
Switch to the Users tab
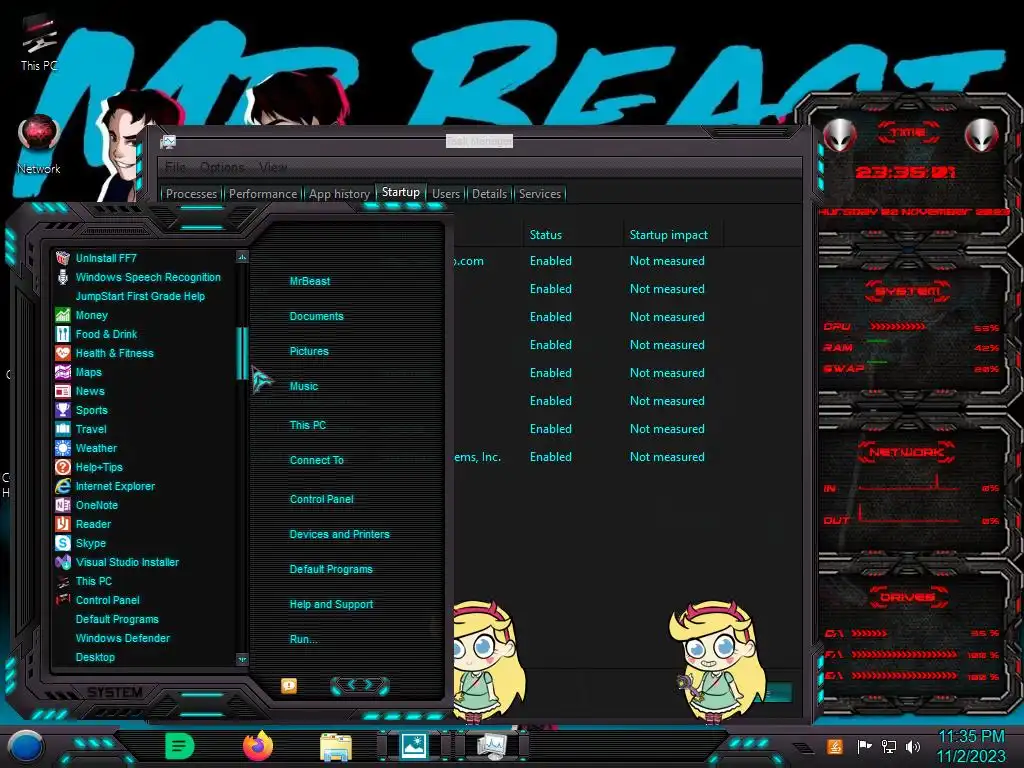pos(445,194)
